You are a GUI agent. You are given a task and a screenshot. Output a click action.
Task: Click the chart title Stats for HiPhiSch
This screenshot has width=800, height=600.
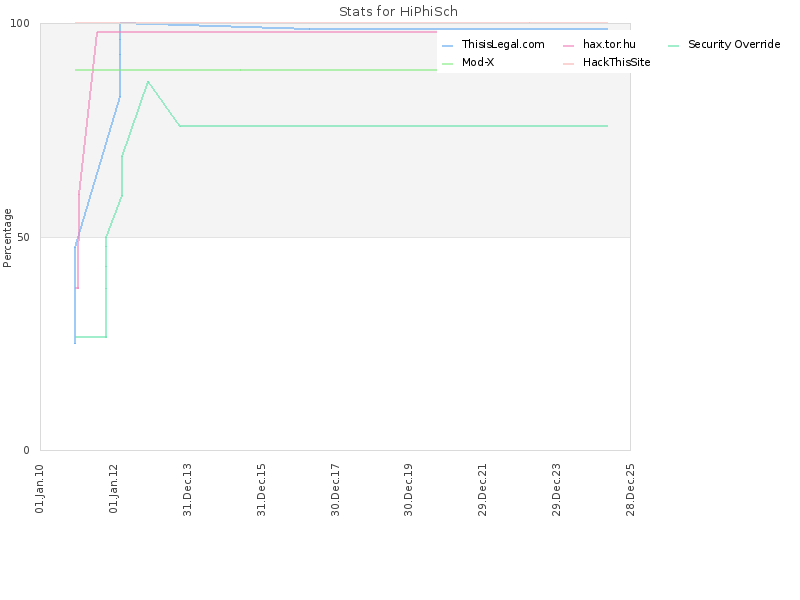coord(398,12)
